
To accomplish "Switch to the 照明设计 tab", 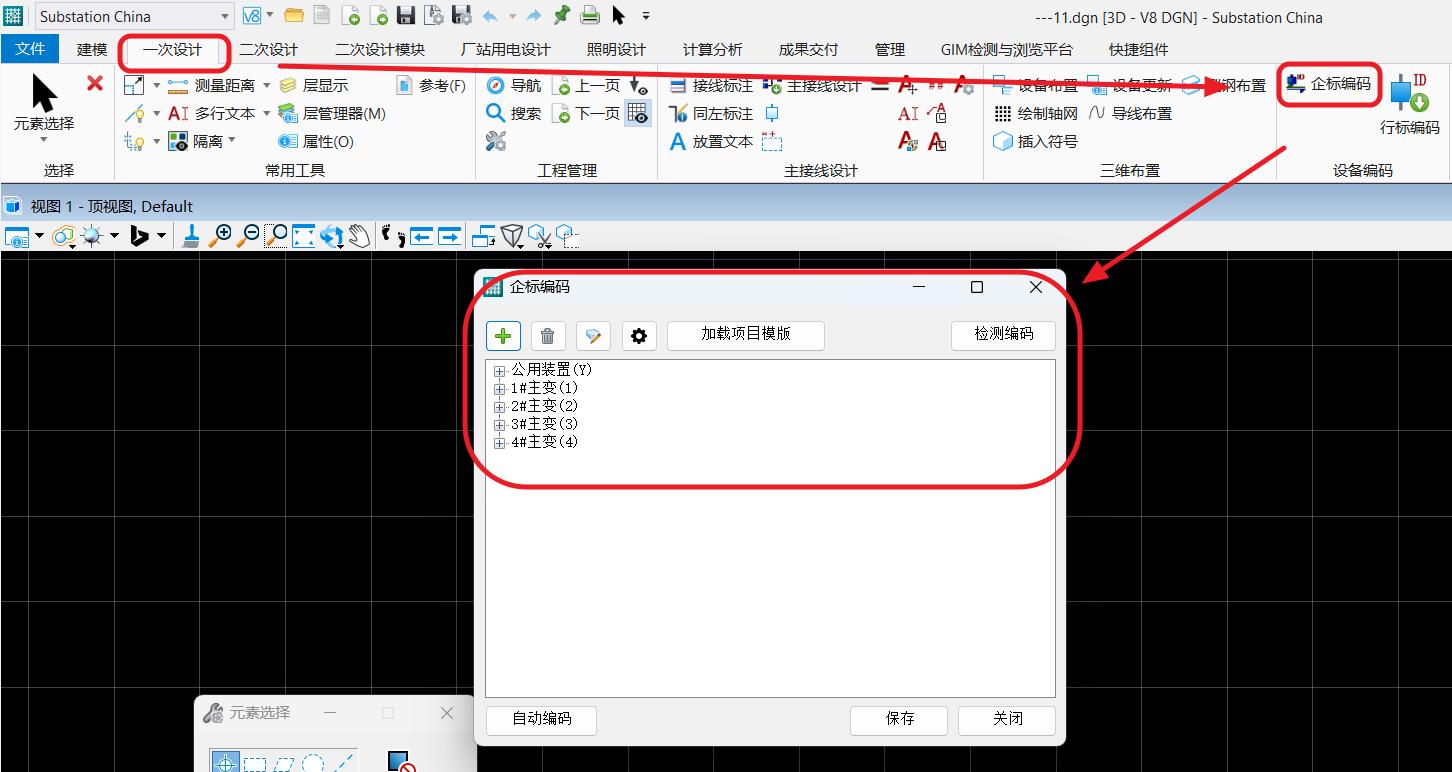I will click(616, 49).
